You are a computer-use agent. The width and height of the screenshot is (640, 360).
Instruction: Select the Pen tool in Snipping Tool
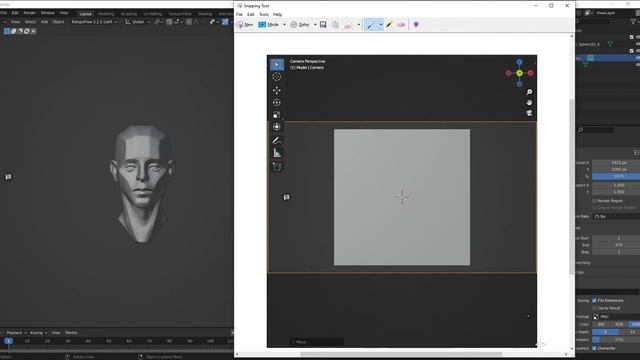pos(371,25)
